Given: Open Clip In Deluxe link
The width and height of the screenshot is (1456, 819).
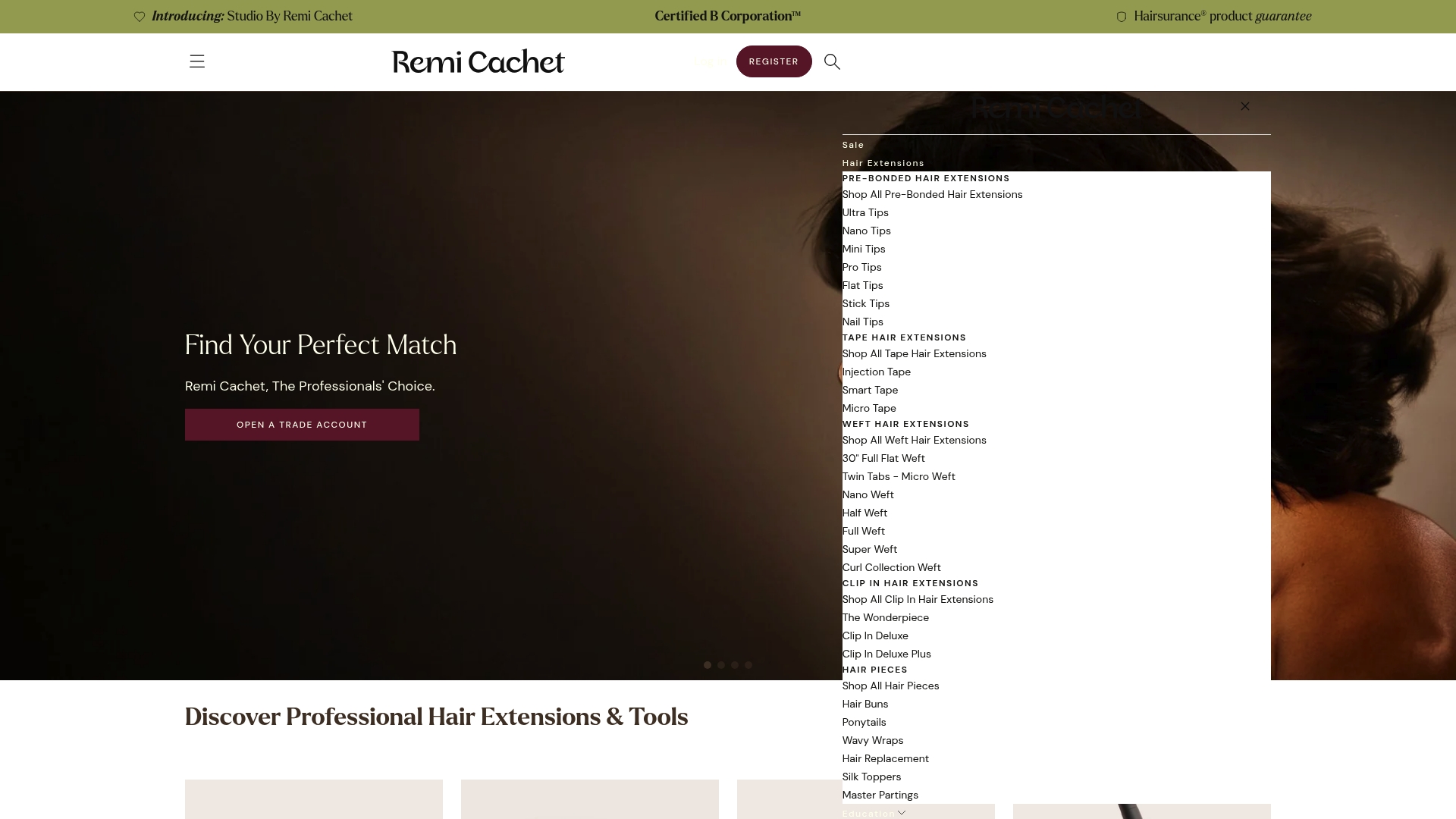Looking at the screenshot, I should pos(875,635).
